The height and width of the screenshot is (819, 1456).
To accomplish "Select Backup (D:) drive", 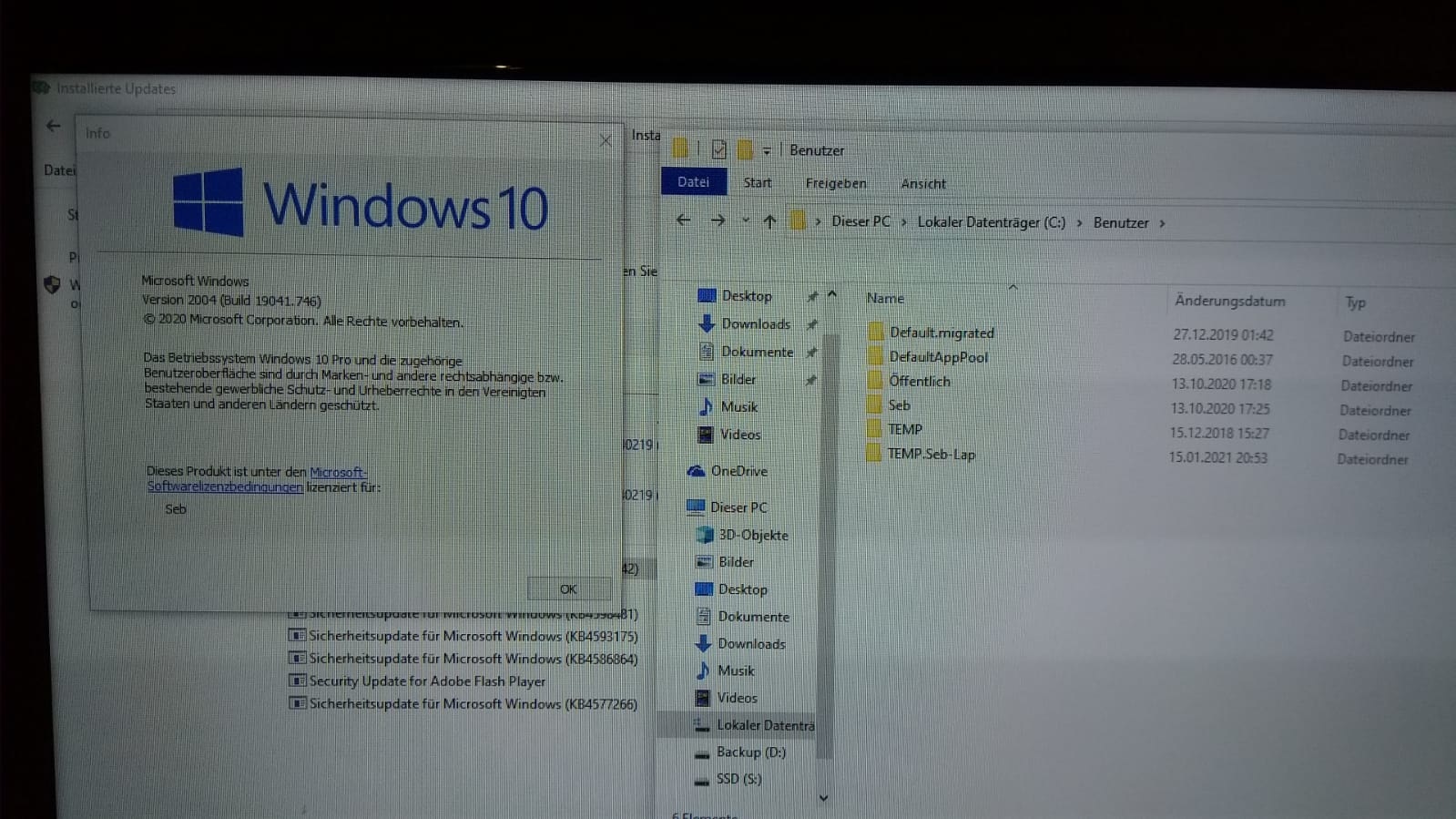I will (749, 752).
